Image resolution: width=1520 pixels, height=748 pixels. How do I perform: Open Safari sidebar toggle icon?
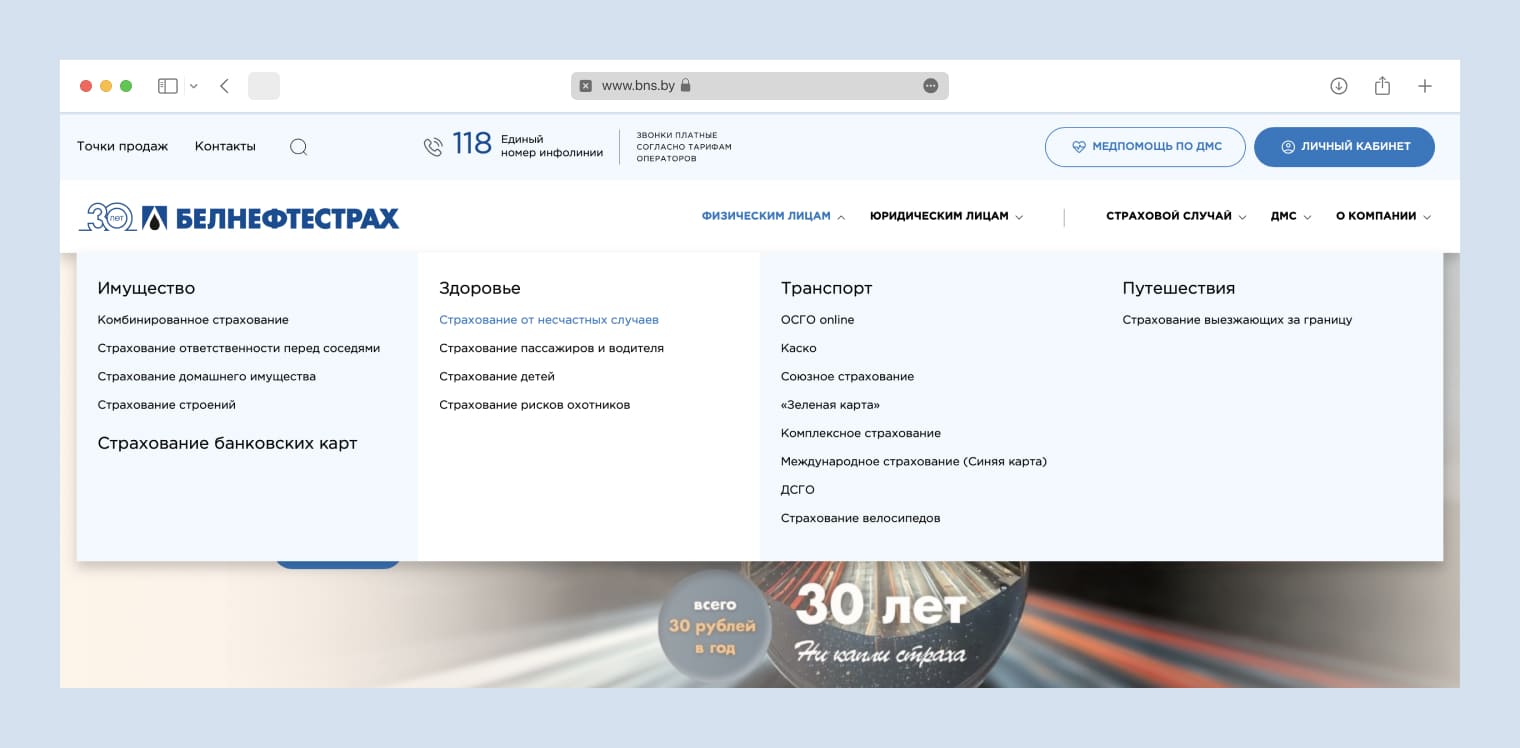pyautogui.click(x=168, y=86)
